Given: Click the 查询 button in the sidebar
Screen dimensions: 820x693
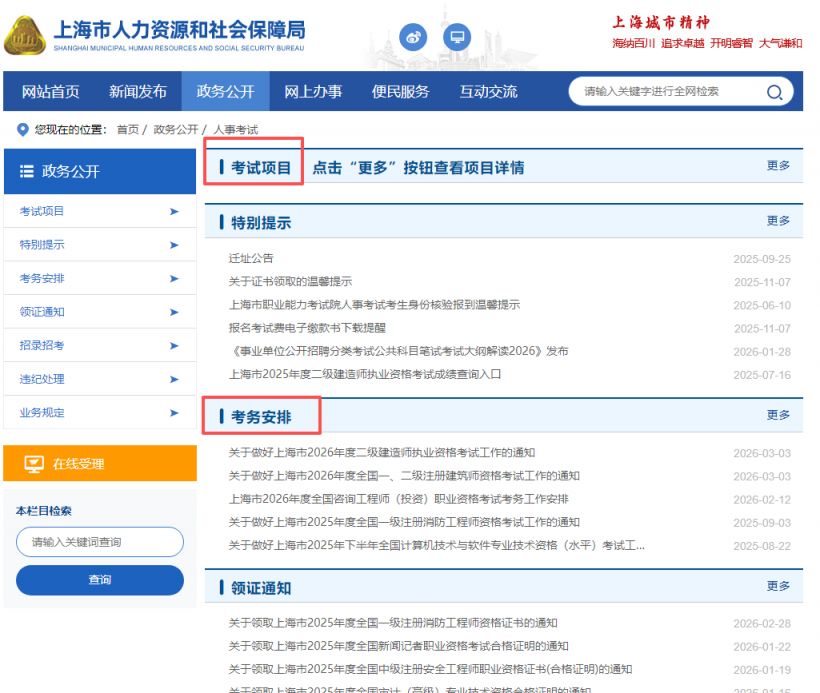Looking at the screenshot, I should [x=100, y=580].
